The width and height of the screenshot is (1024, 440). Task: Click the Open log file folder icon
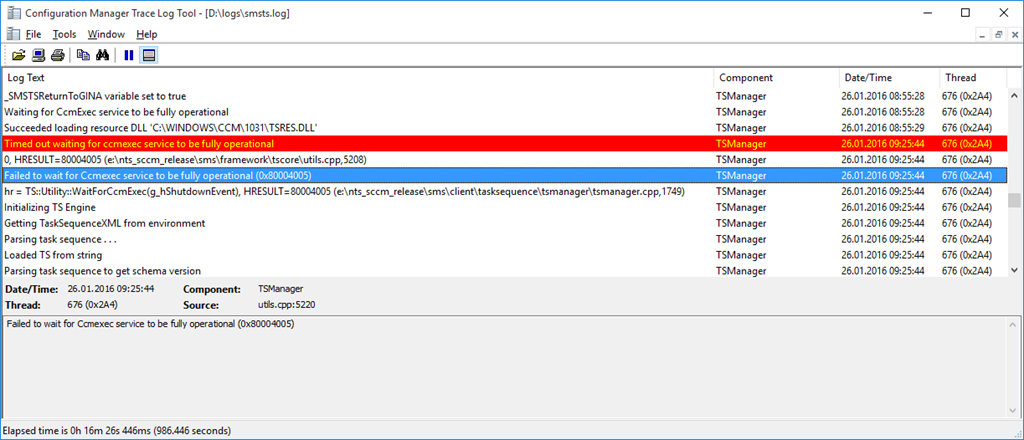coord(18,55)
